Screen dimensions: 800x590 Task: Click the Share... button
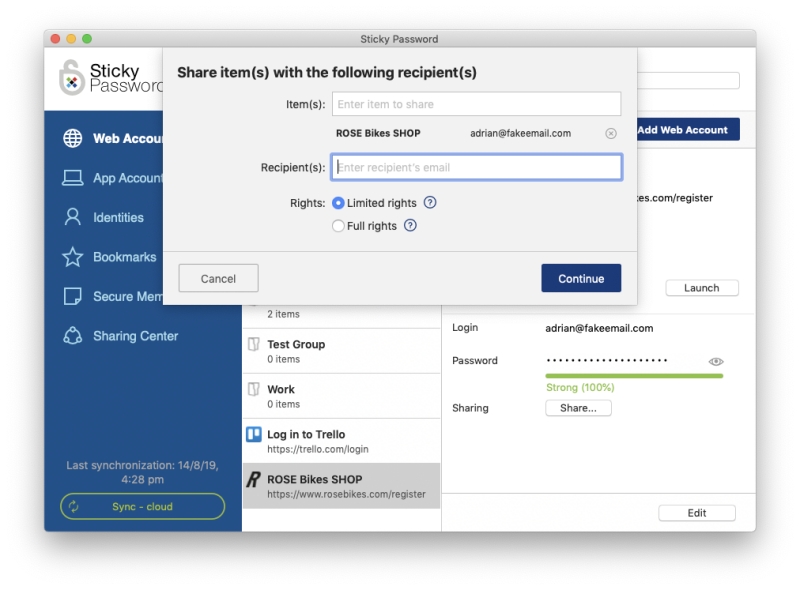click(578, 408)
